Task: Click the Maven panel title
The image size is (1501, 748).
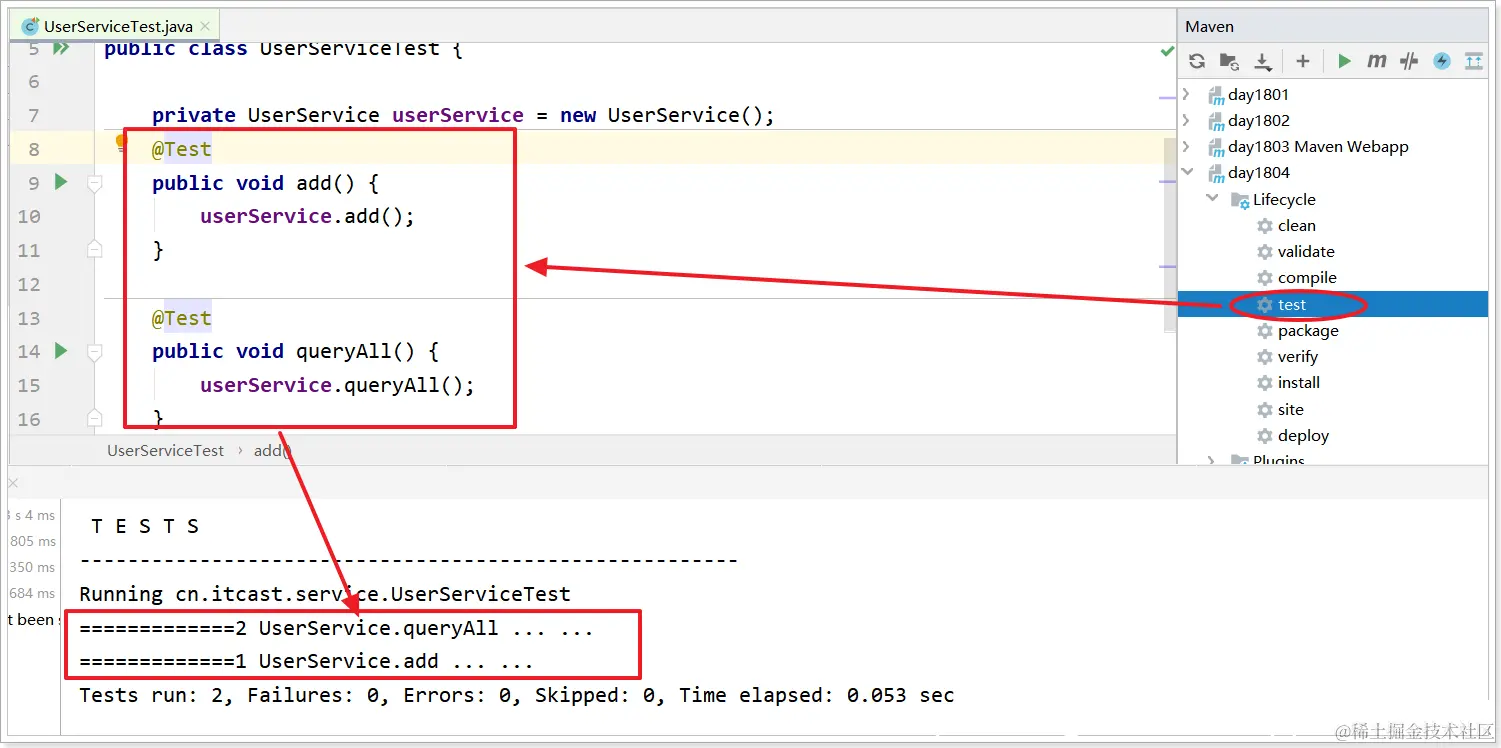Action: (x=1209, y=27)
